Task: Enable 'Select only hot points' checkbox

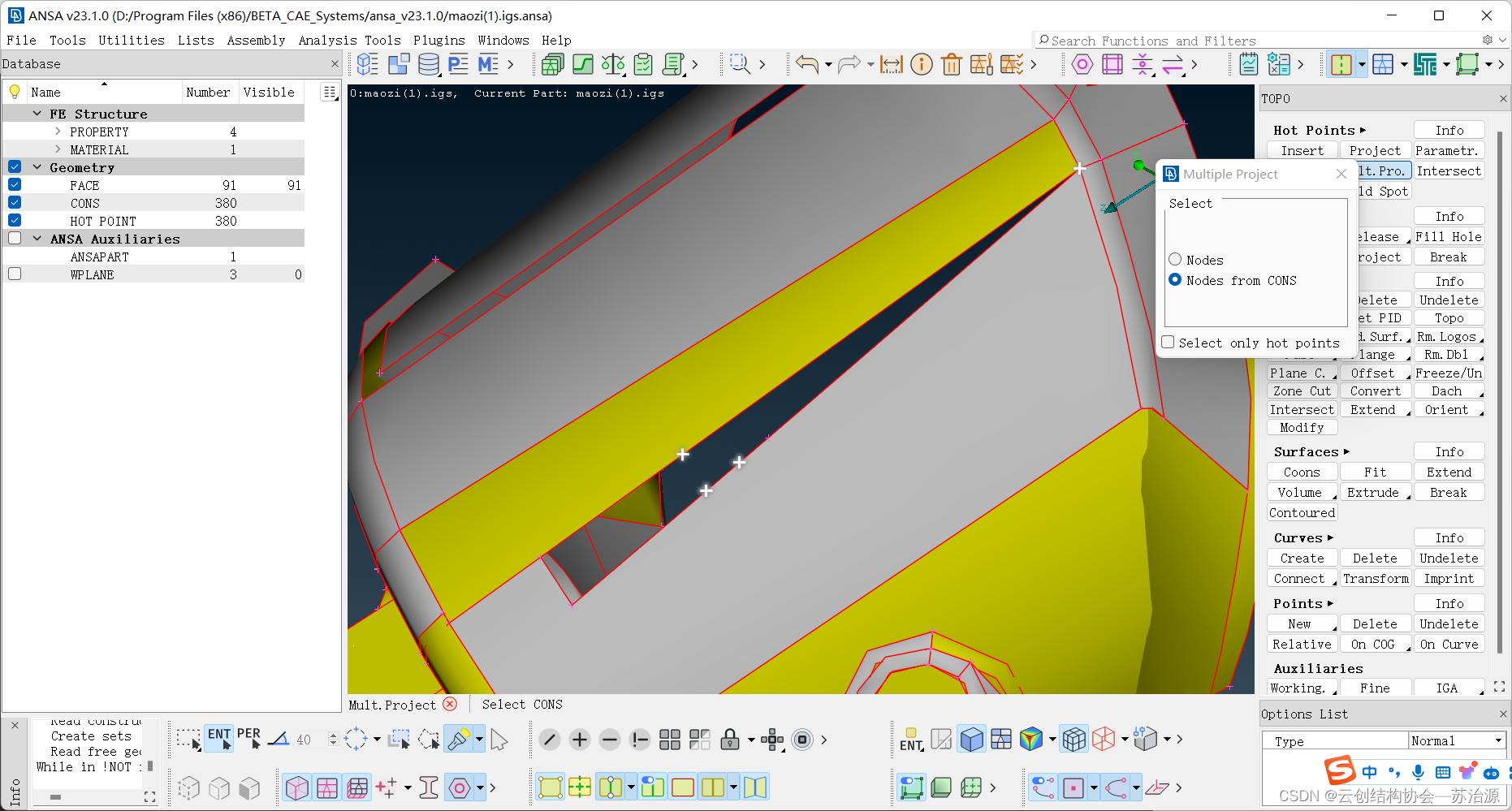Action: [1168, 343]
